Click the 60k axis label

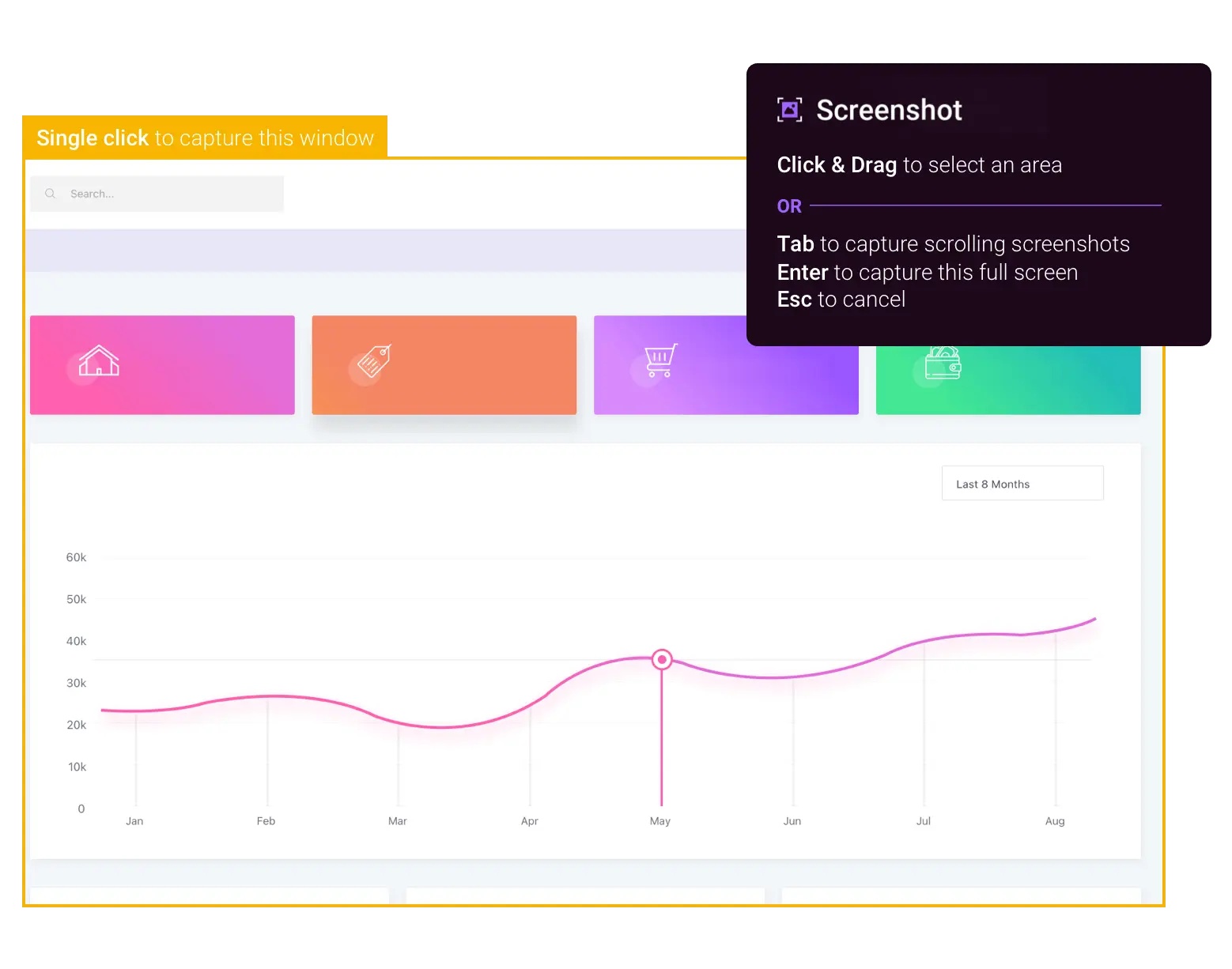76,557
